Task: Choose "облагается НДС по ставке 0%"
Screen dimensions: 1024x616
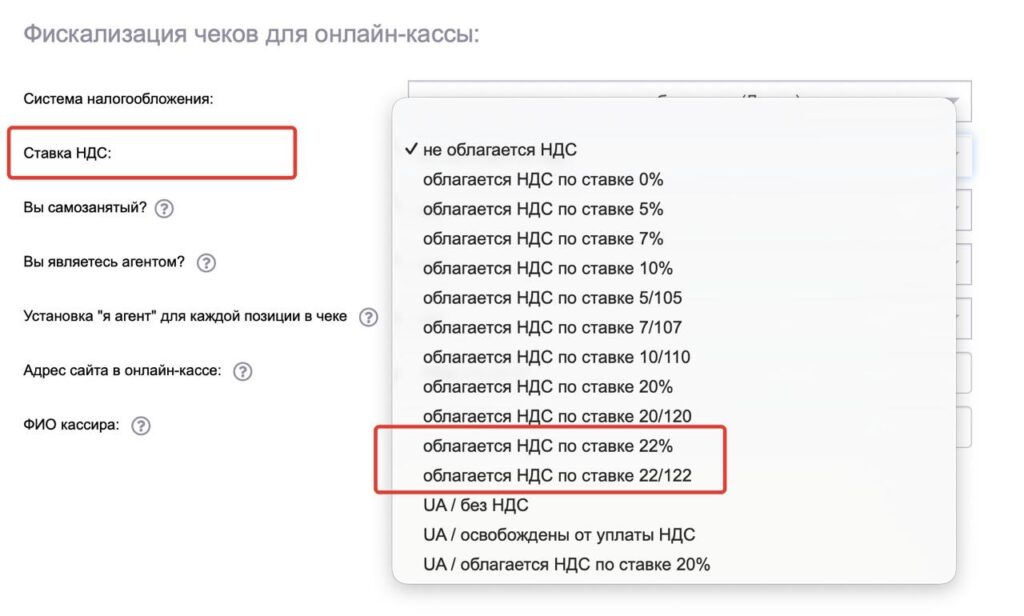Action: click(543, 180)
